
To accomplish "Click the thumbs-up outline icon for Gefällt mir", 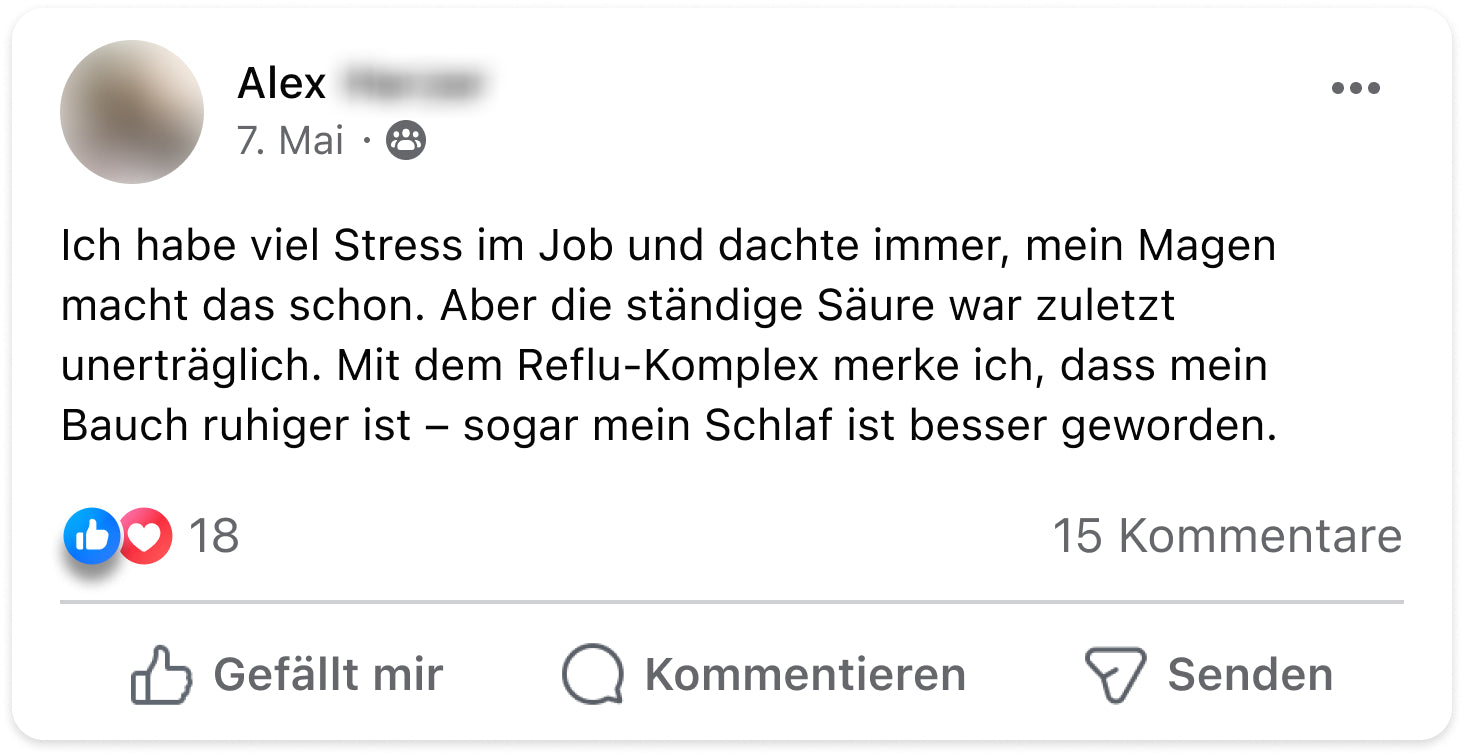I will (x=161, y=674).
